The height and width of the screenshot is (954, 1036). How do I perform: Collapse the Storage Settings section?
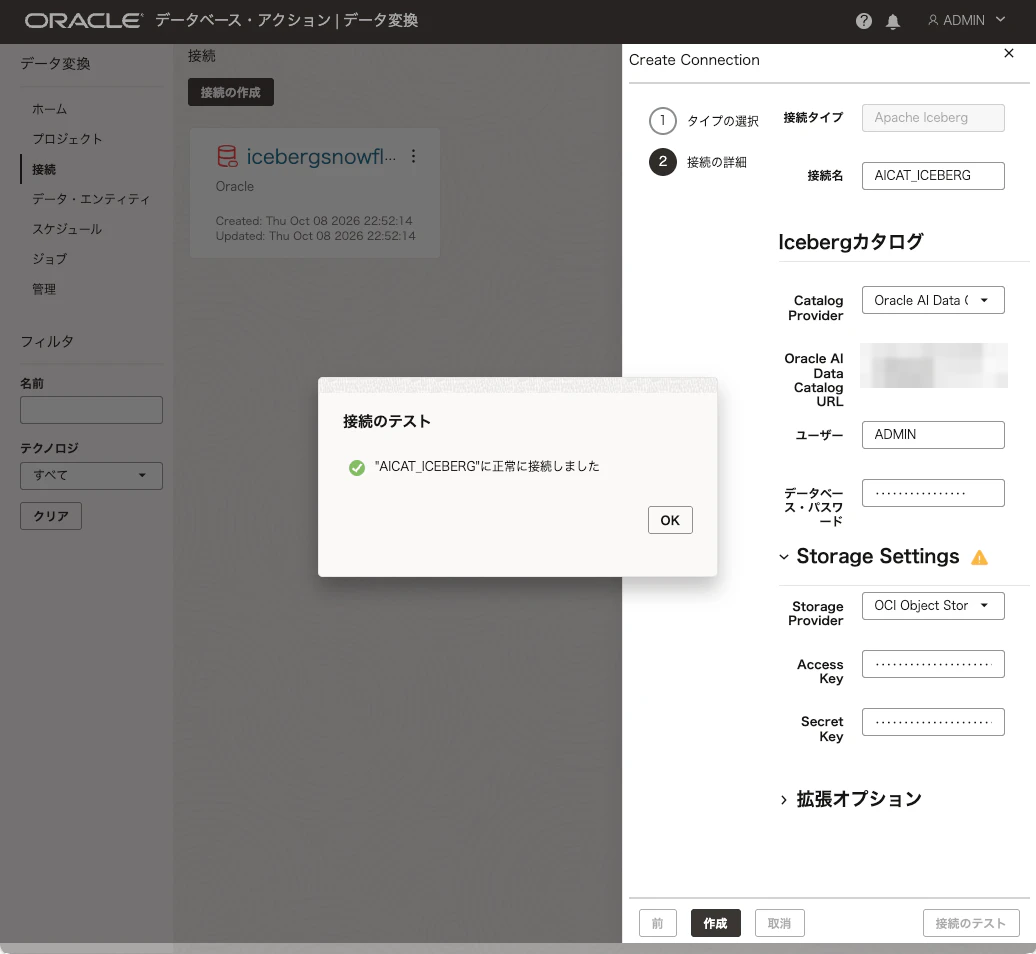point(784,557)
